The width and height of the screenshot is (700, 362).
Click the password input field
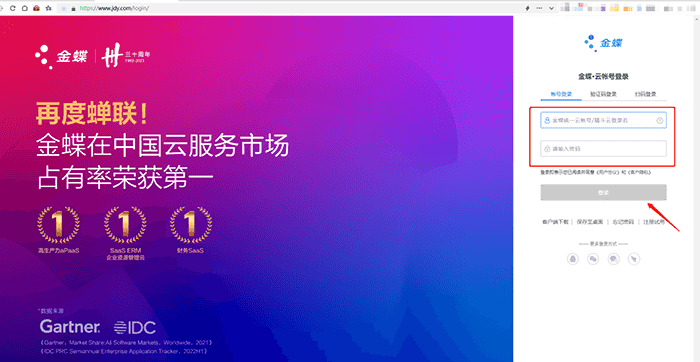[603, 149]
